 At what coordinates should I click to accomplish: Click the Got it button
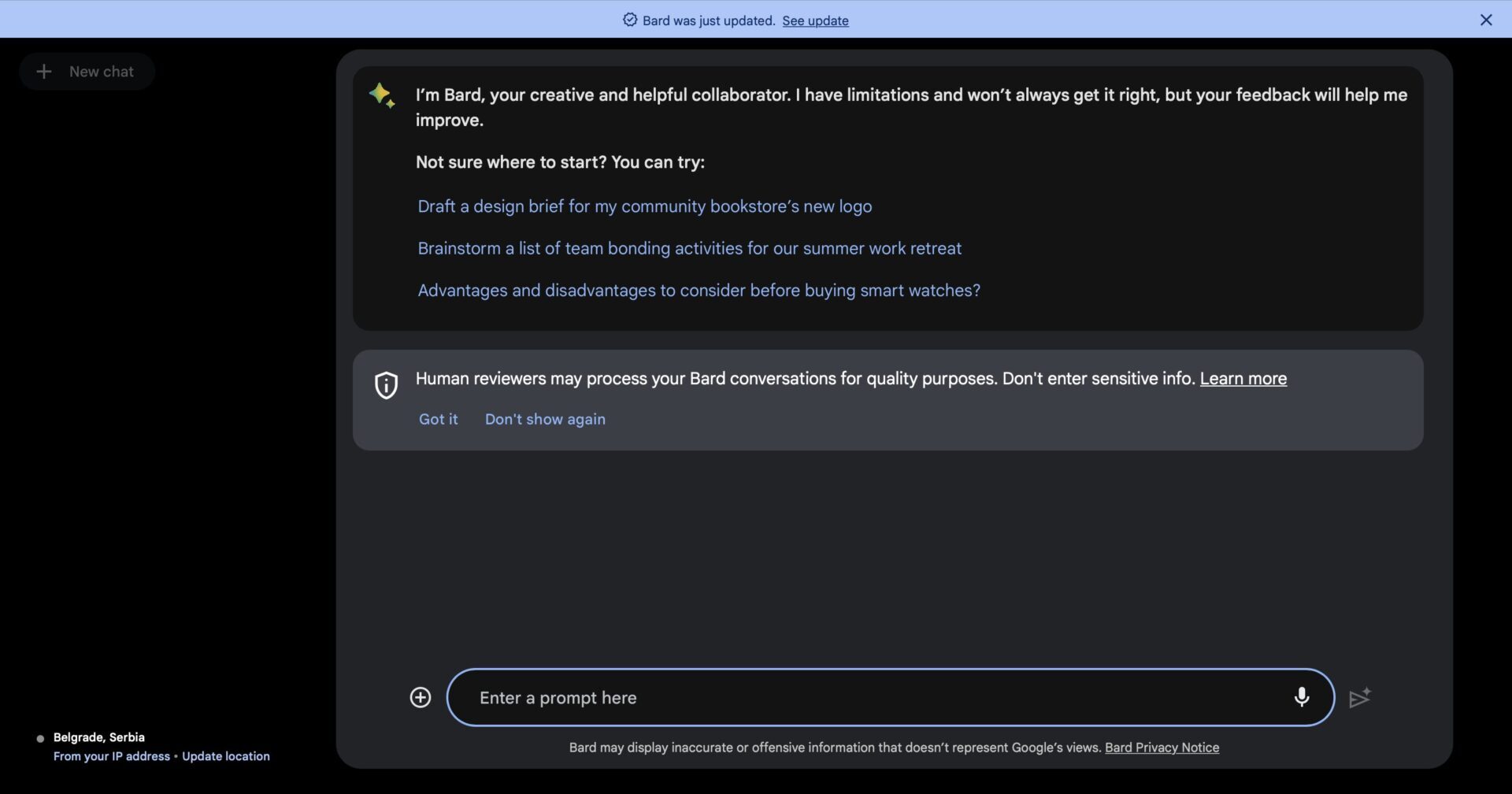point(438,420)
